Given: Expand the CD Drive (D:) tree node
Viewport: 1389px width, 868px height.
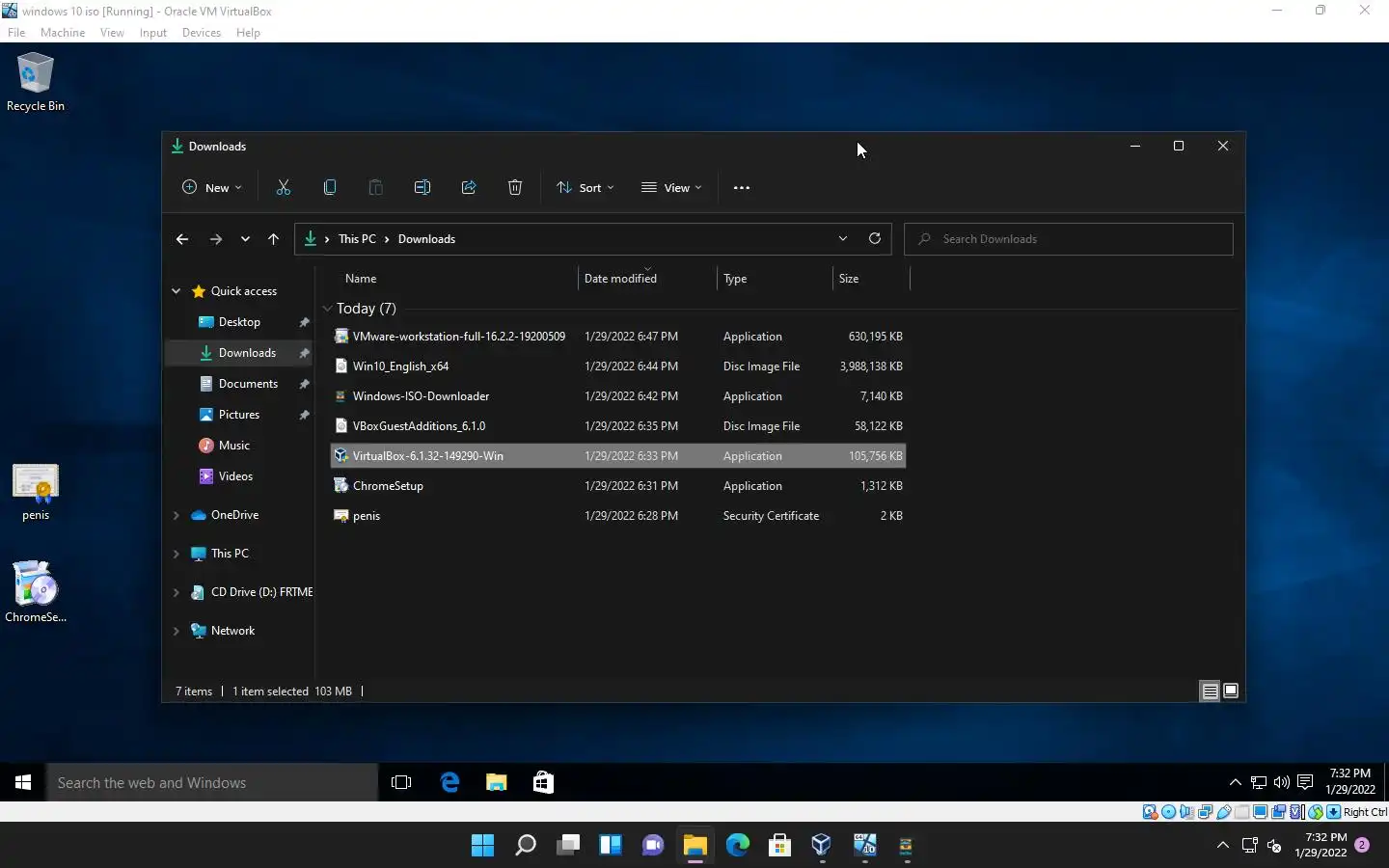Looking at the screenshot, I should click(176, 592).
